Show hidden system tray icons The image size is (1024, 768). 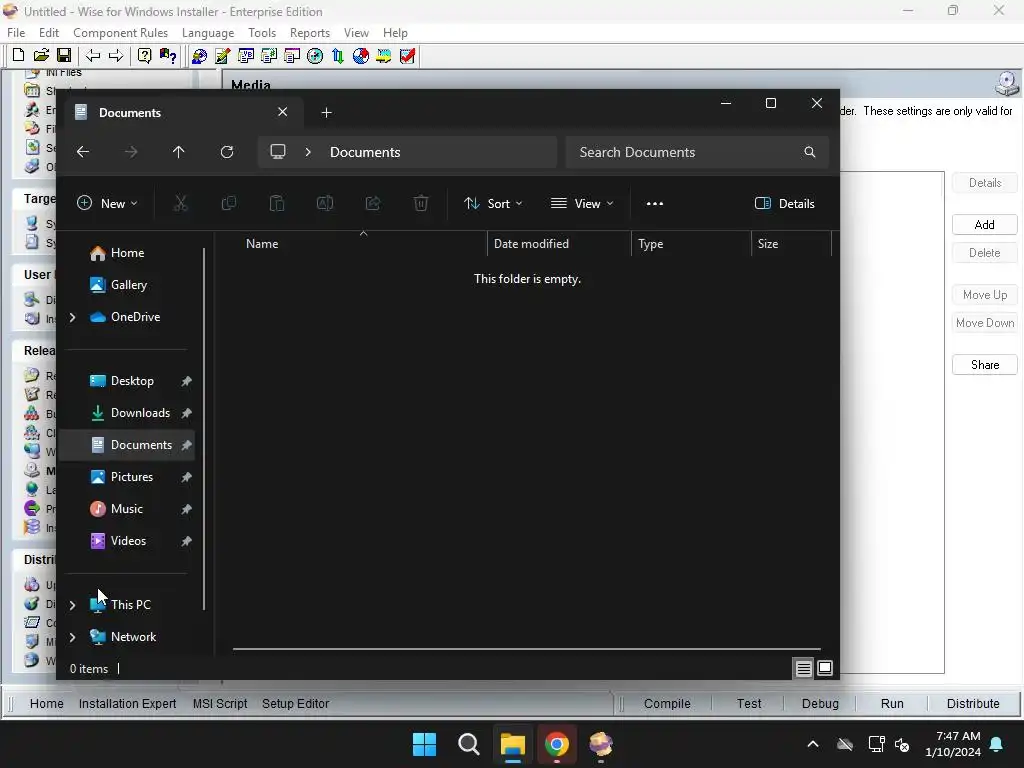[812, 744]
